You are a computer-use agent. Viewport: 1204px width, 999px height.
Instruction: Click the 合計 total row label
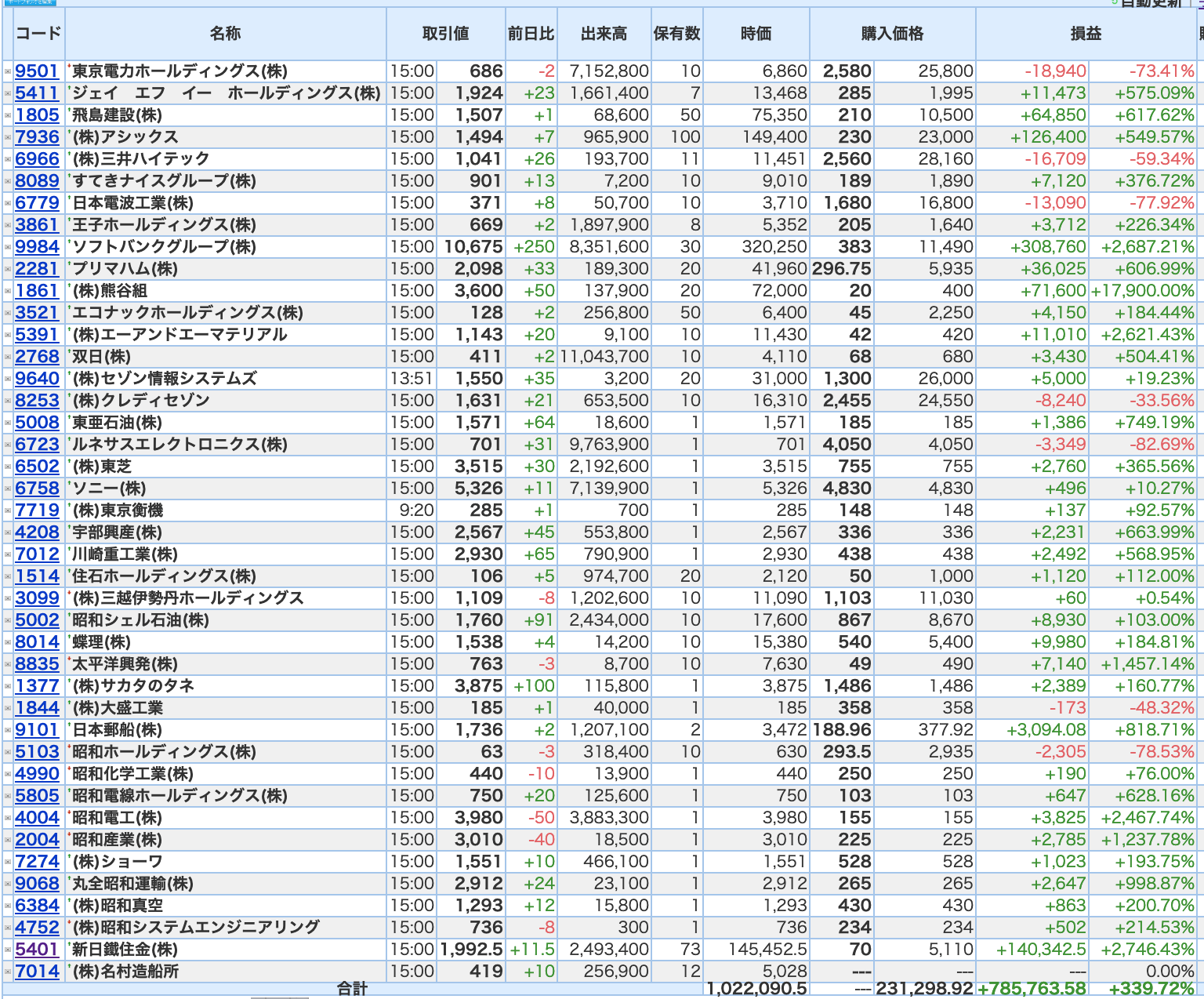[x=352, y=989]
